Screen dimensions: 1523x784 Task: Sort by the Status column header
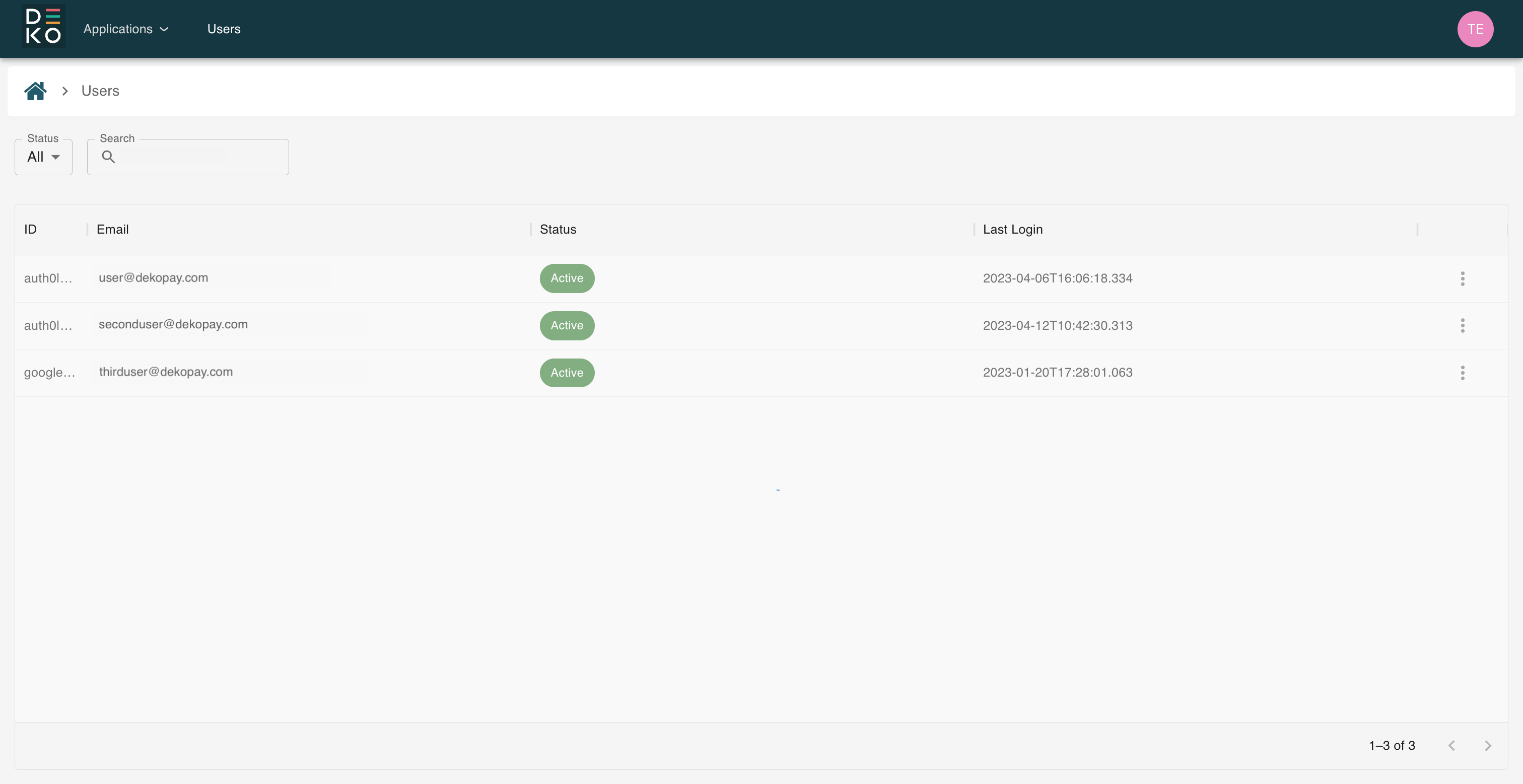[558, 230]
